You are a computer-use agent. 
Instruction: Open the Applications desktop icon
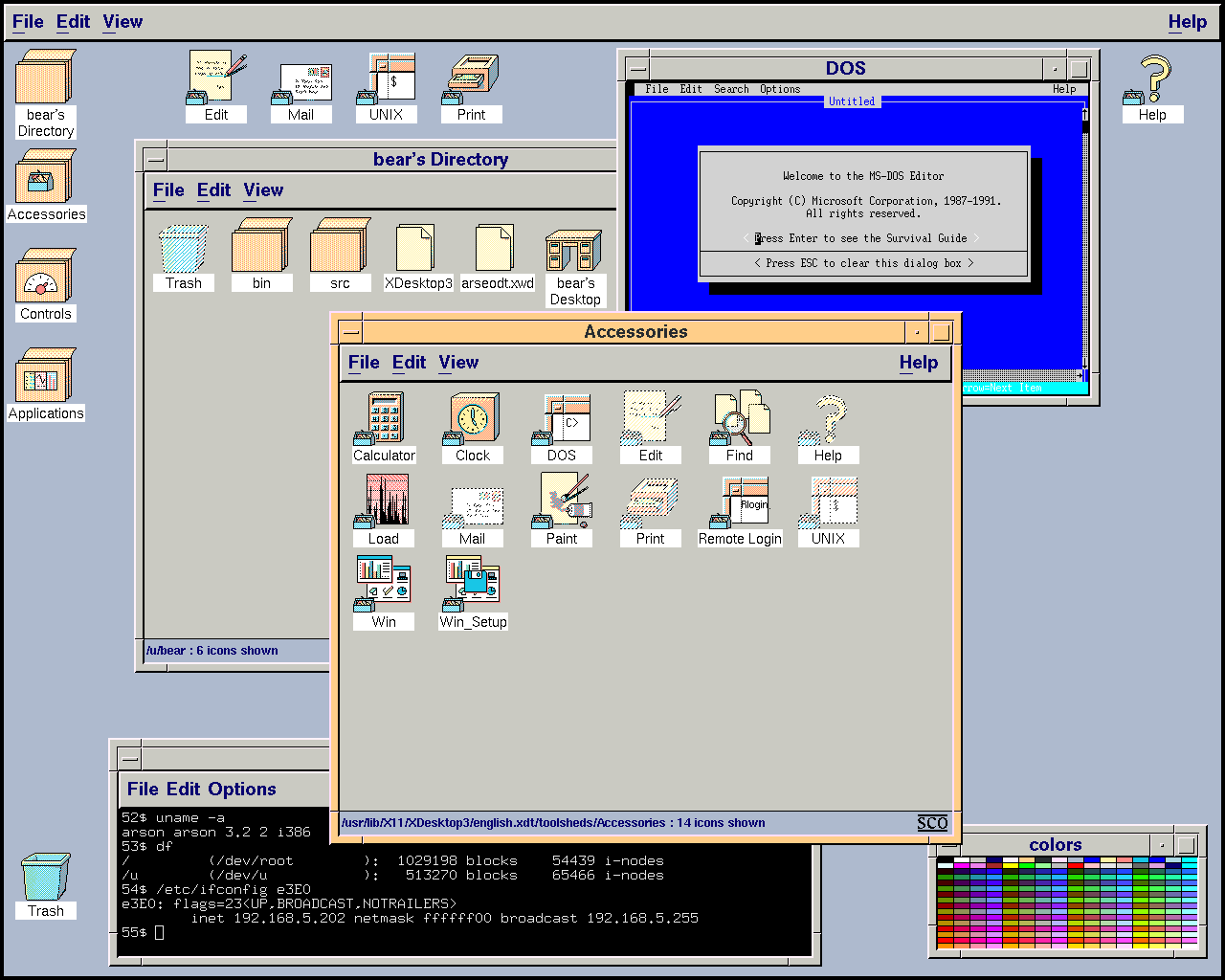tap(45, 377)
